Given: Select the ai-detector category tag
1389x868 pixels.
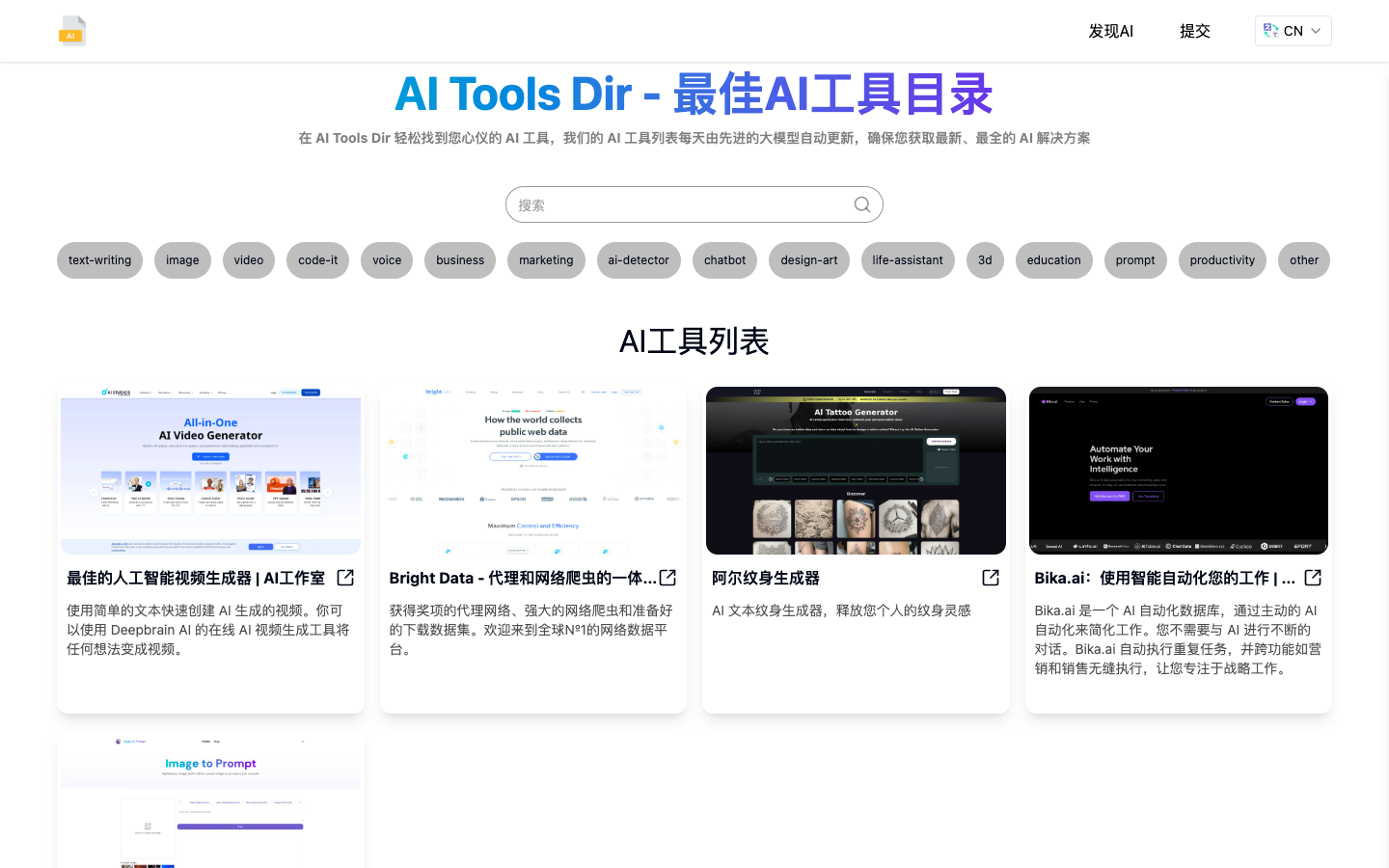Looking at the screenshot, I should point(639,260).
